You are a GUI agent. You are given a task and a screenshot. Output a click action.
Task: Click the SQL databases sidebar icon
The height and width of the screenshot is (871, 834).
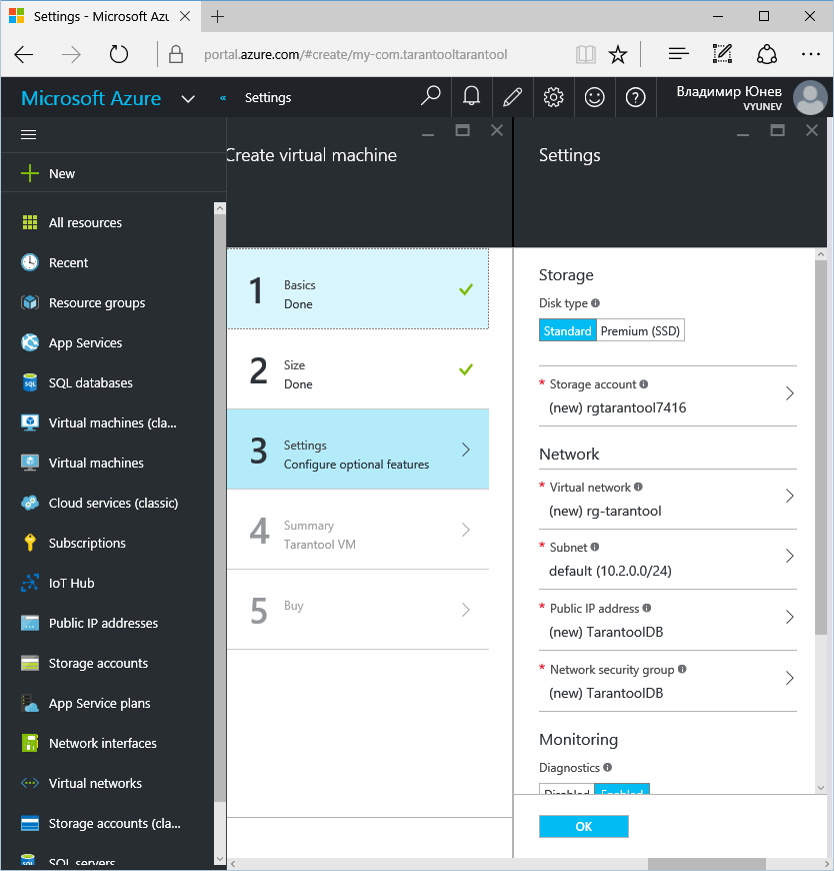30,383
